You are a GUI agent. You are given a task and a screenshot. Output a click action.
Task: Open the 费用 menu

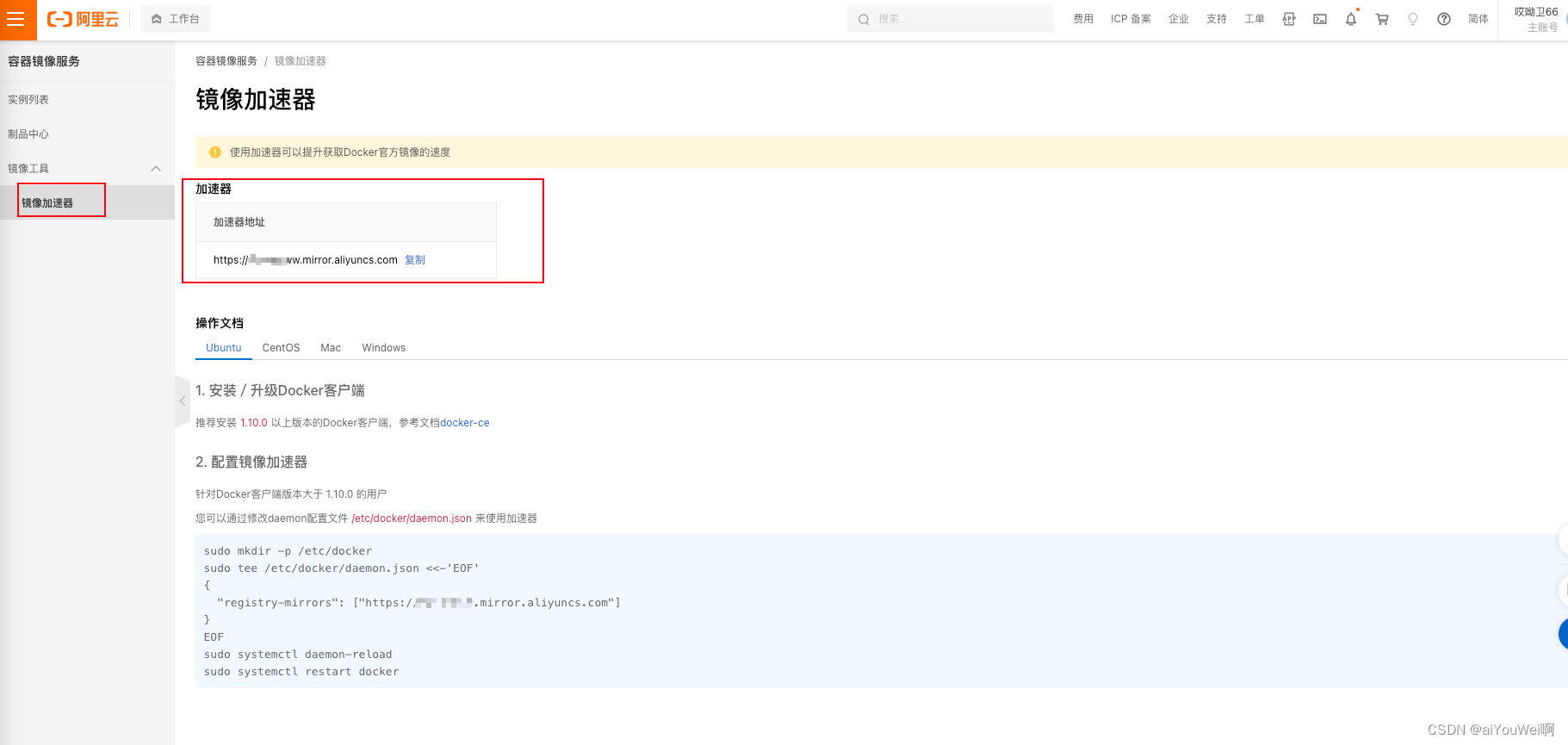tap(1083, 19)
